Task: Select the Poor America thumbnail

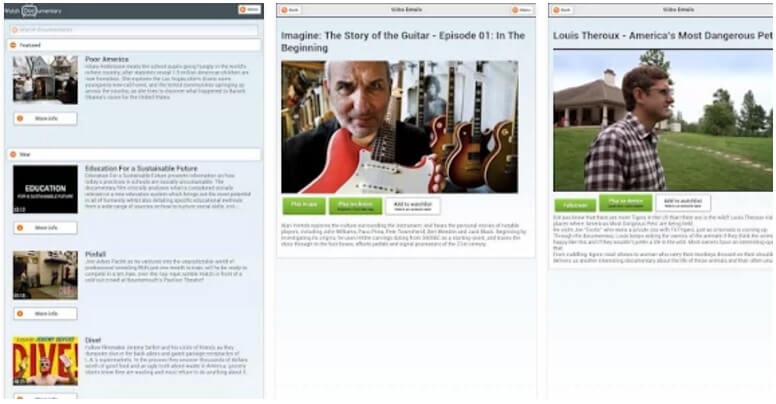Action: (x=45, y=80)
